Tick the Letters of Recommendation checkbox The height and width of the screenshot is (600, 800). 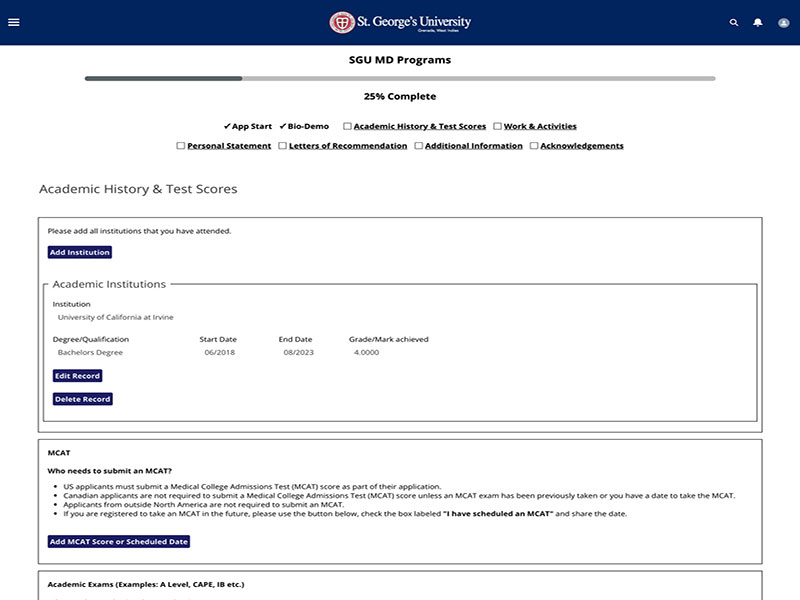pos(283,146)
